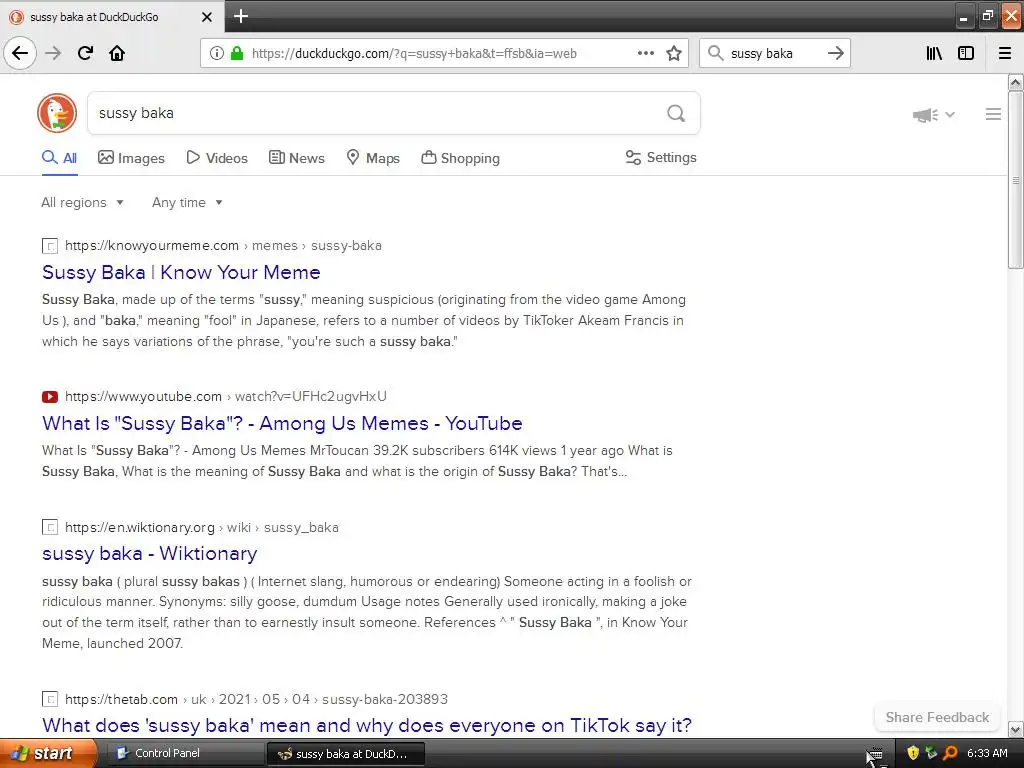1024x768 pixels.
Task: Click the green padlock security icon
Action: pos(237,53)
